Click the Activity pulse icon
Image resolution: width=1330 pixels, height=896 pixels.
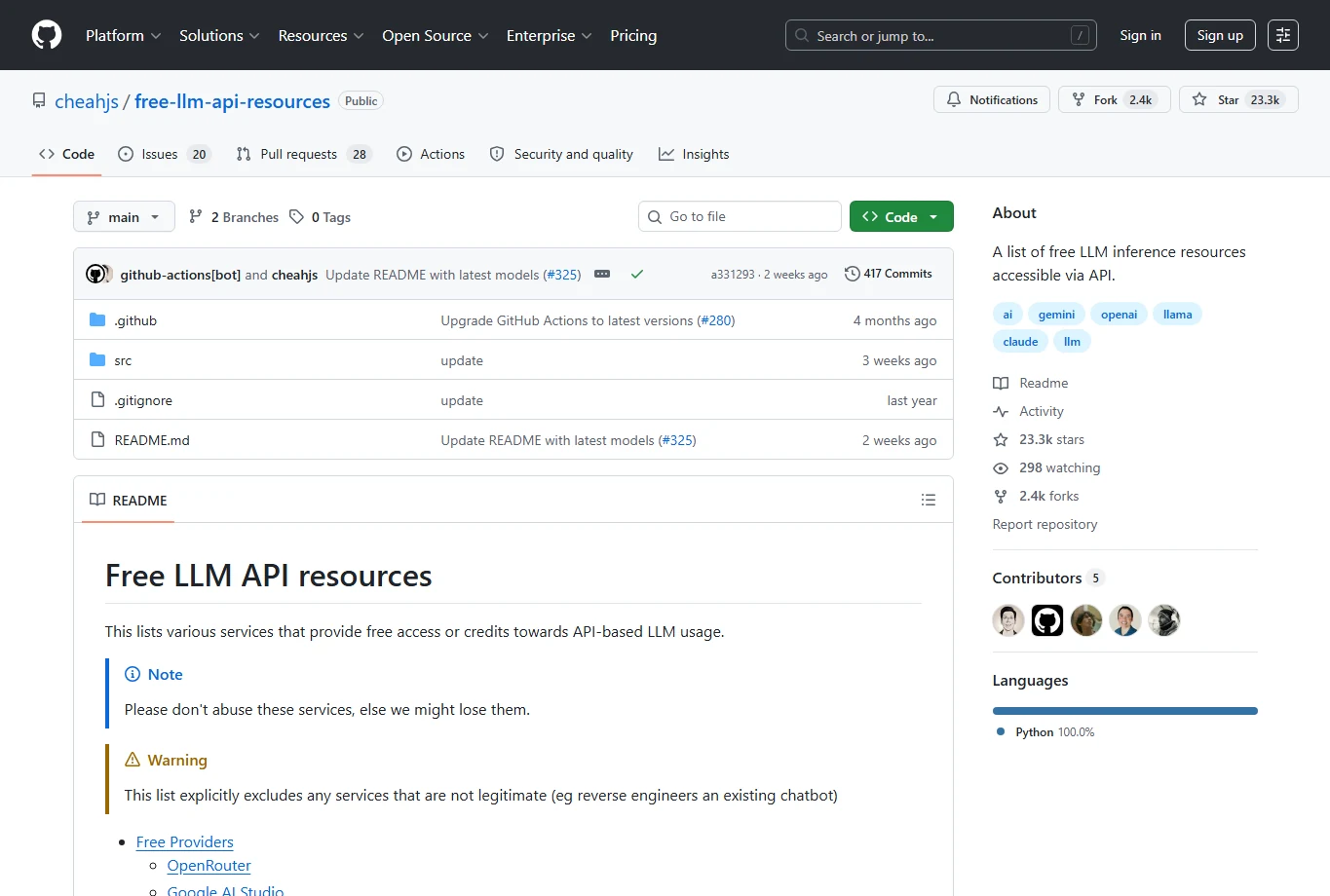1001,412
